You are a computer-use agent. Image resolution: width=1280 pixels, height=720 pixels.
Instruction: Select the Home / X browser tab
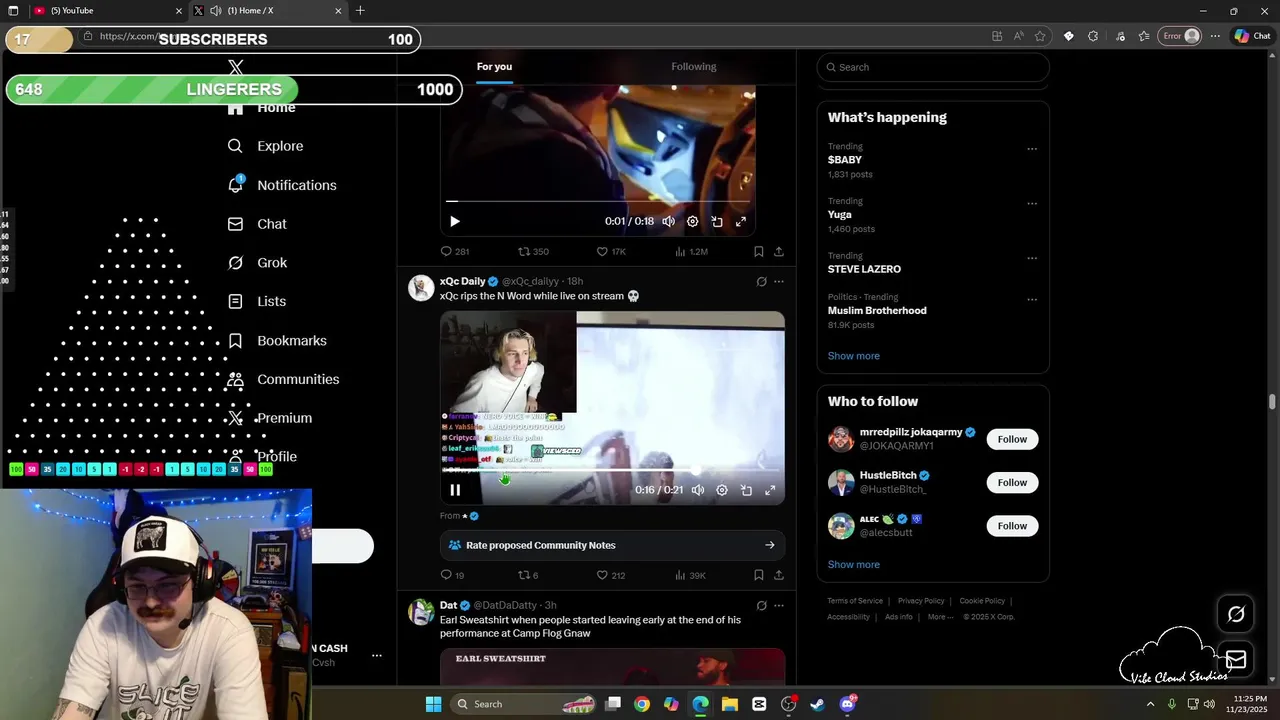click(x=268, y=11)
